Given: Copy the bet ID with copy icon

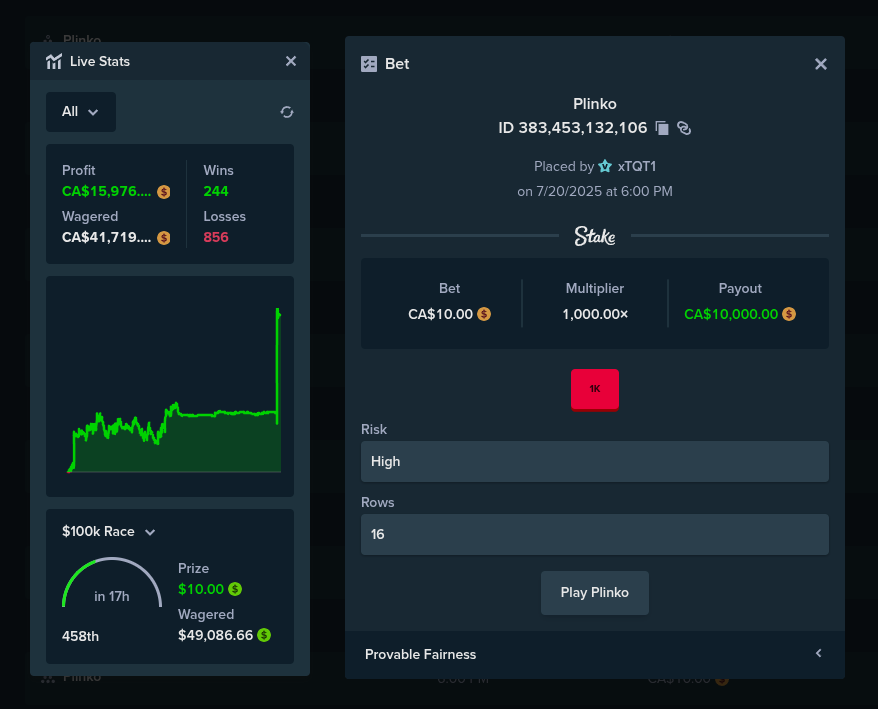Looking at the screenshot, I should (662, 128).
